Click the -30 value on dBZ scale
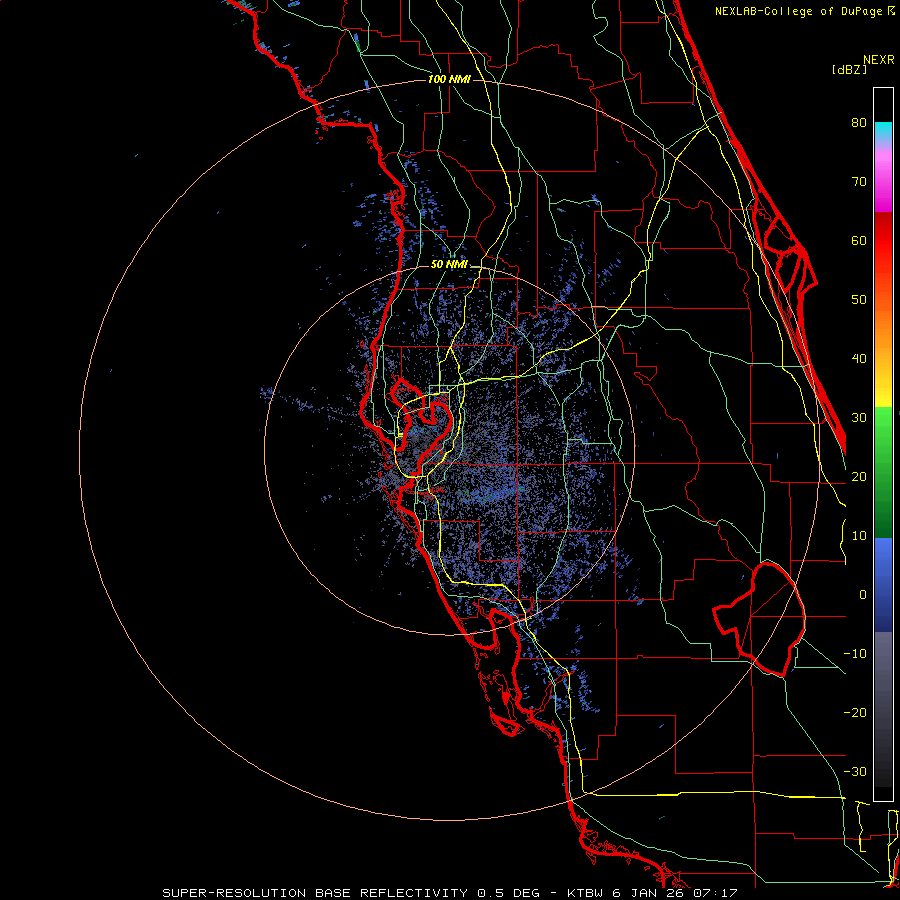Image resolution: width=900 pixels, height=900 pixels. tap(855, 771)
